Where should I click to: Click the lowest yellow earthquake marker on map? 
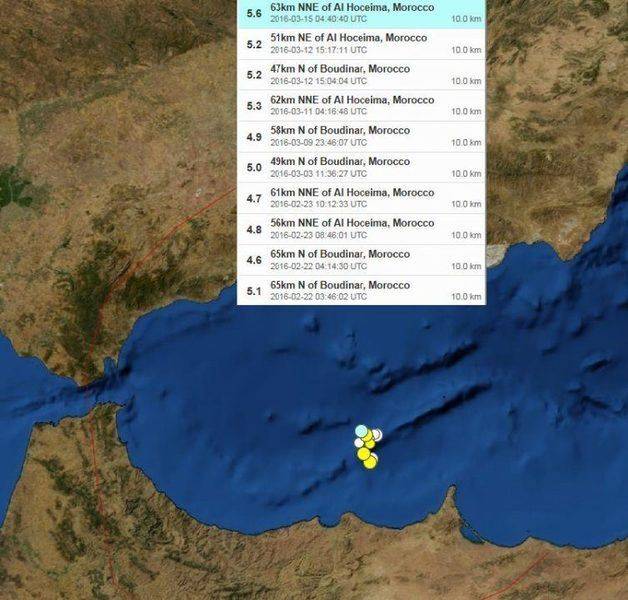point(370,462)
